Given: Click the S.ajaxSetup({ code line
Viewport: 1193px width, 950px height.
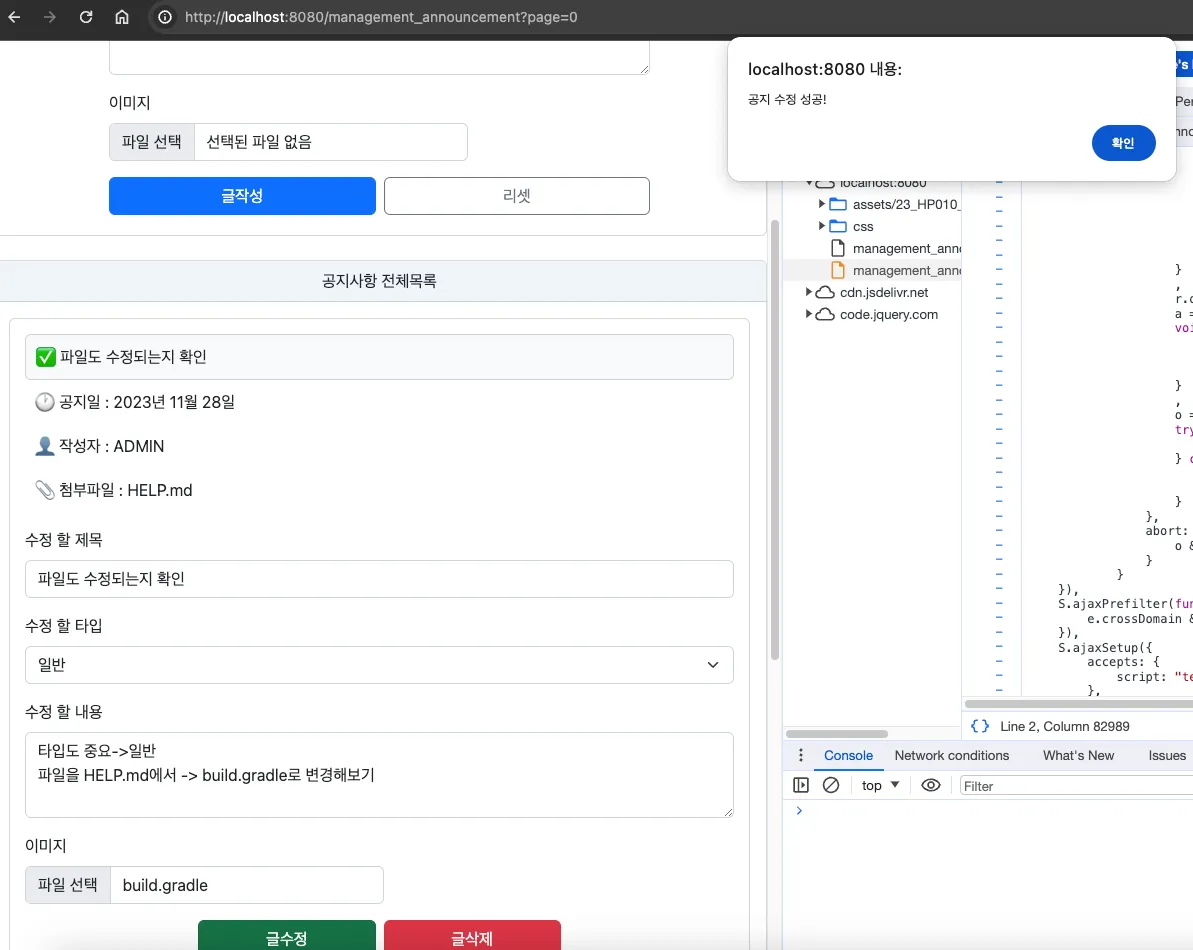Looking at the screenshot, I should coord(1105,647).
